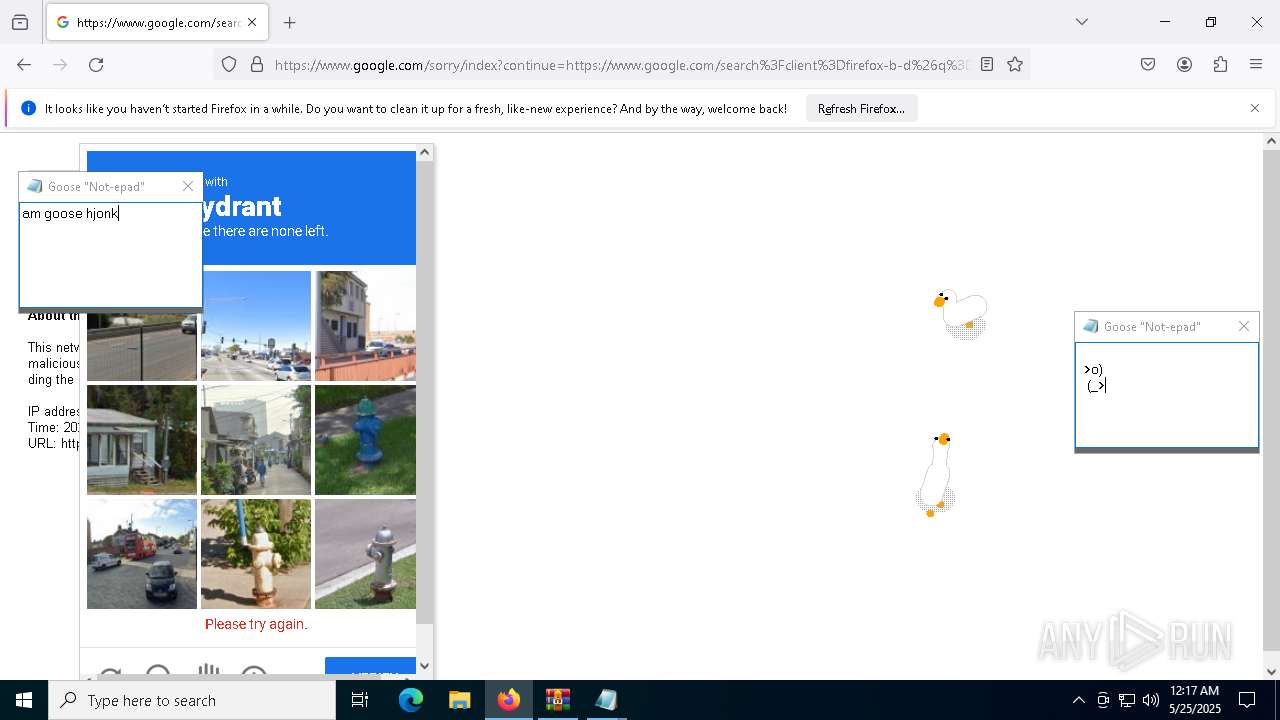Open Firefox View from tab bar icon
The width and height of the screenshot is (1280, 720).
click(x=20, y=22)
